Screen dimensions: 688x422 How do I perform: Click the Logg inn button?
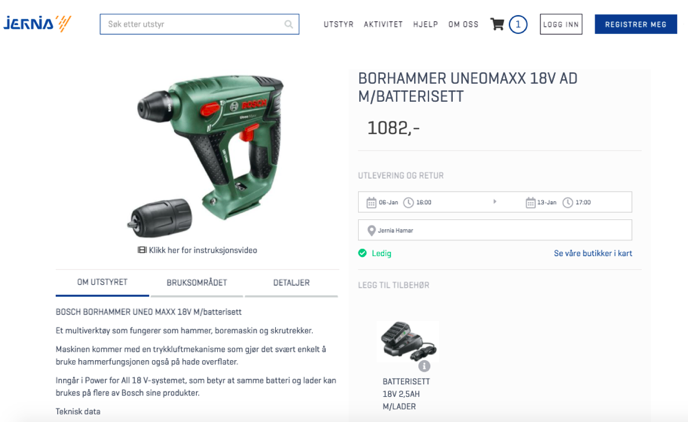(561, 24)
